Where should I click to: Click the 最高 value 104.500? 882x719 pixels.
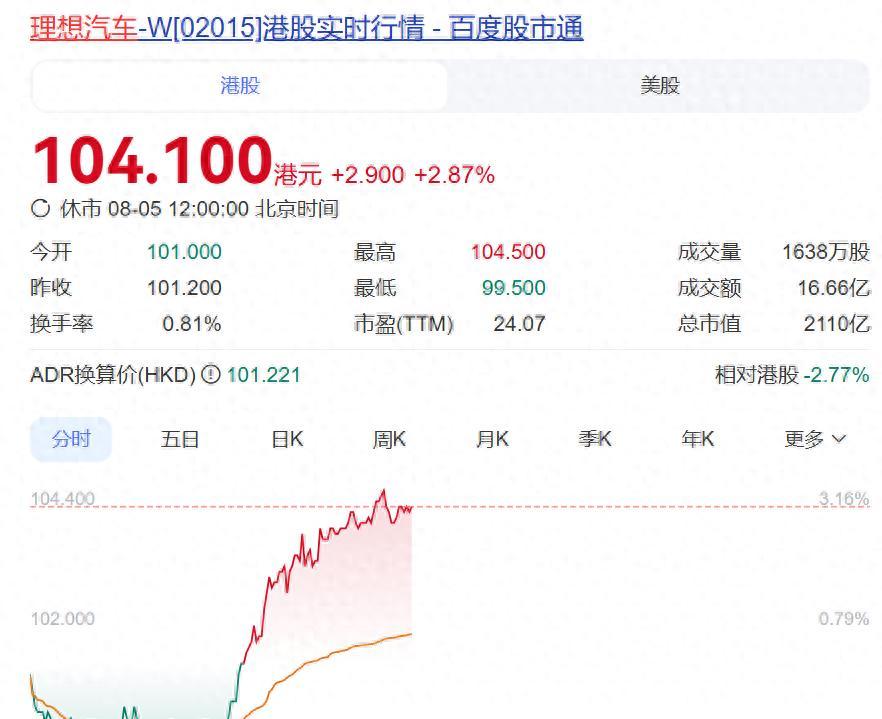point(508,251)
